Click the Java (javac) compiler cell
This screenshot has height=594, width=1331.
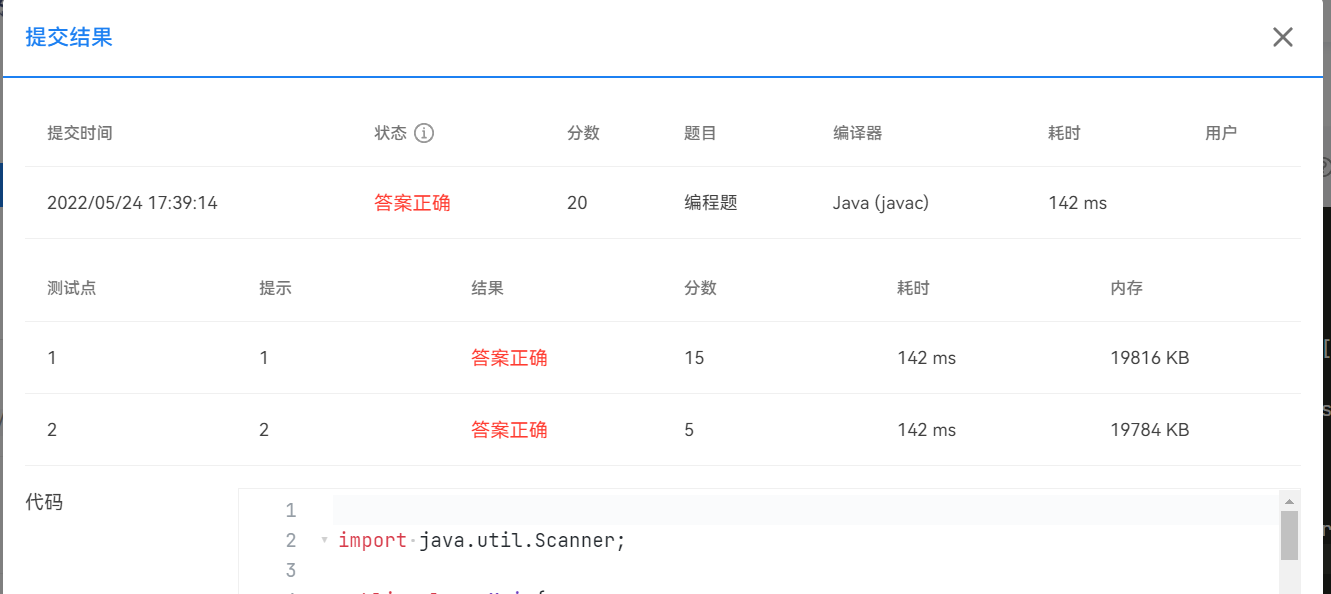pos(880,203)
